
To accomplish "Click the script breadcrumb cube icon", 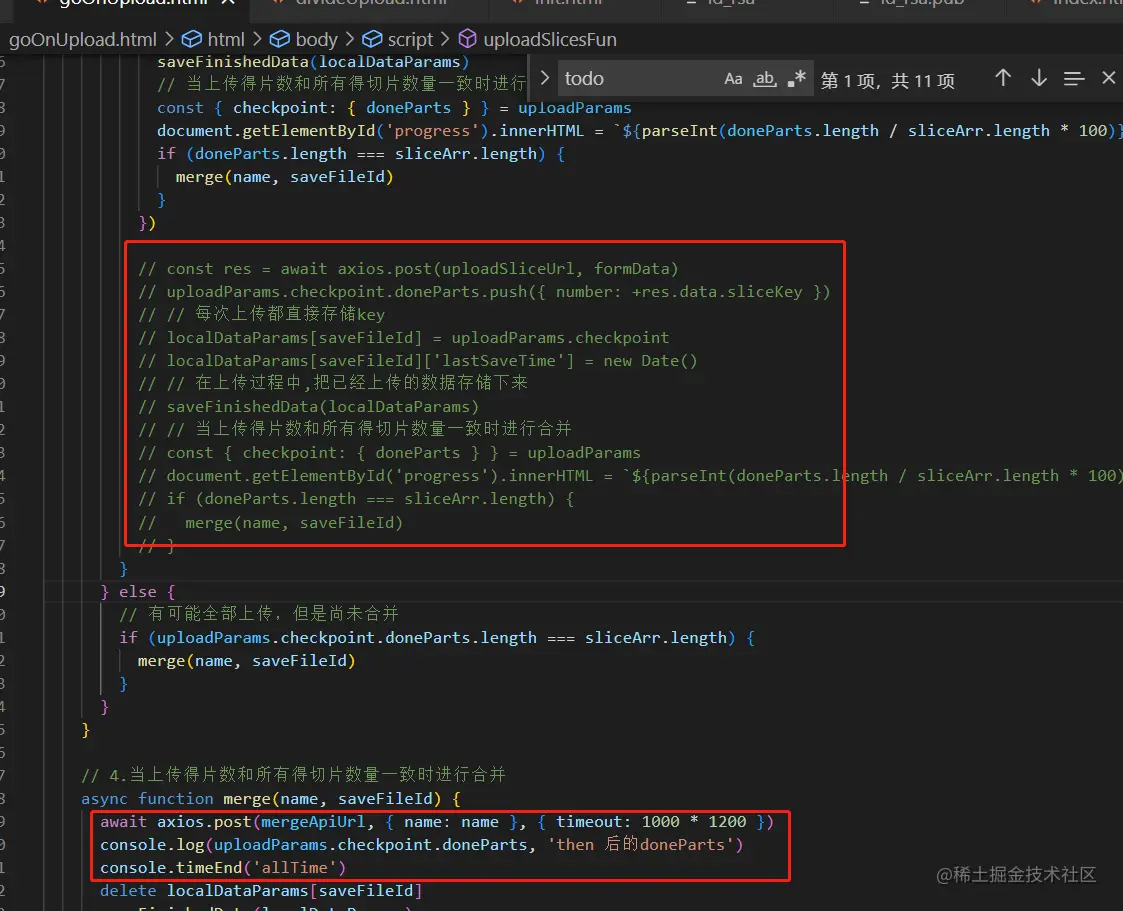I will click(372, 39).
